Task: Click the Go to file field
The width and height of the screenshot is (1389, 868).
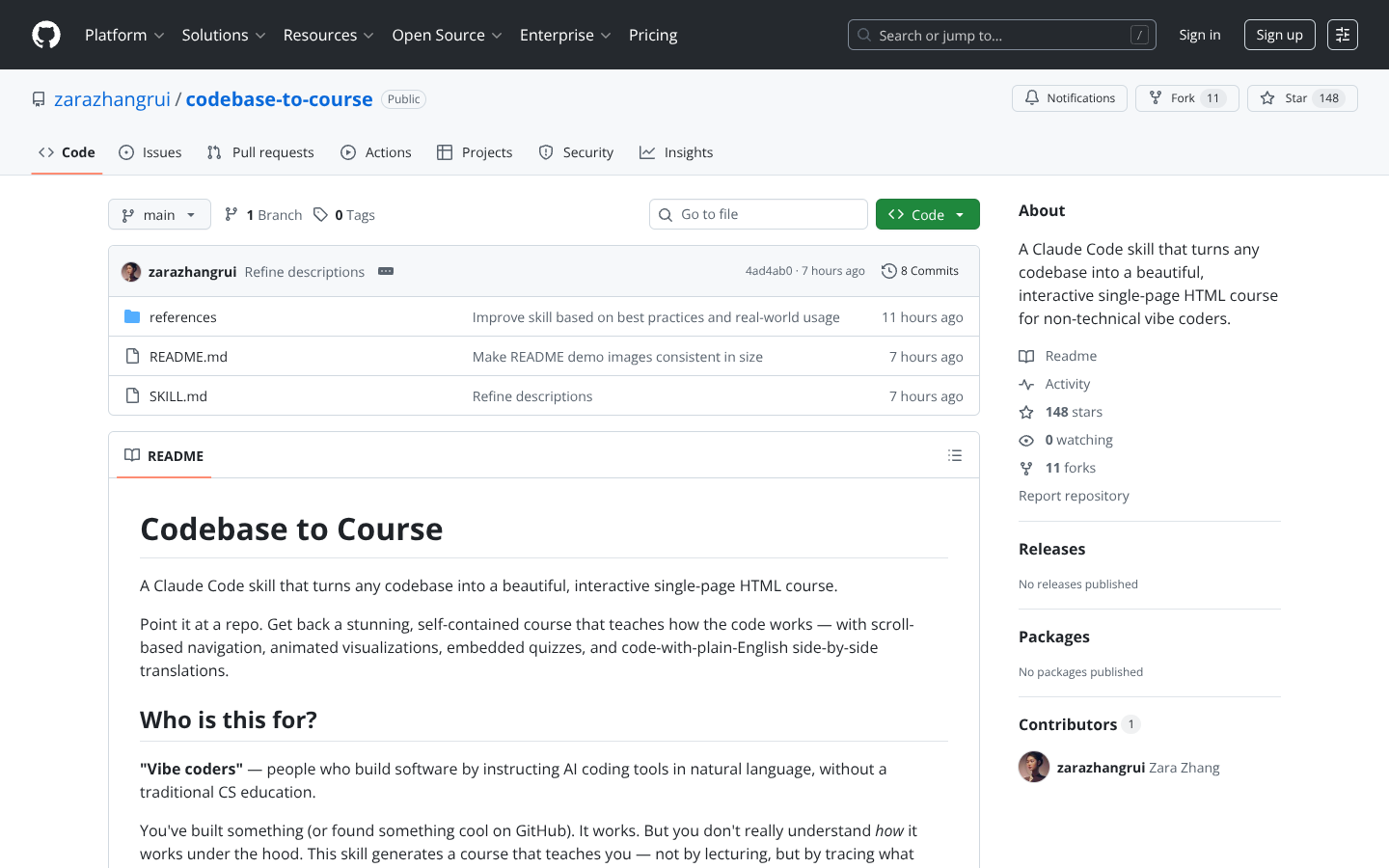Action: (758, 214)
